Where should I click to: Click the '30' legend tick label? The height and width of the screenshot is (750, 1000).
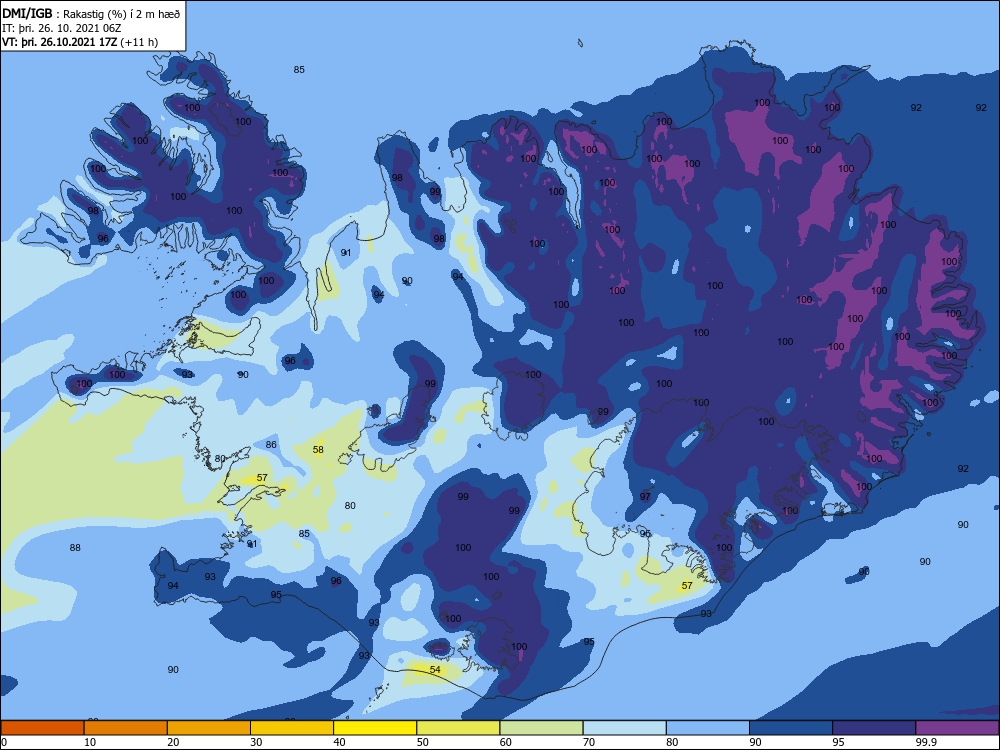[x=256, y=742]
